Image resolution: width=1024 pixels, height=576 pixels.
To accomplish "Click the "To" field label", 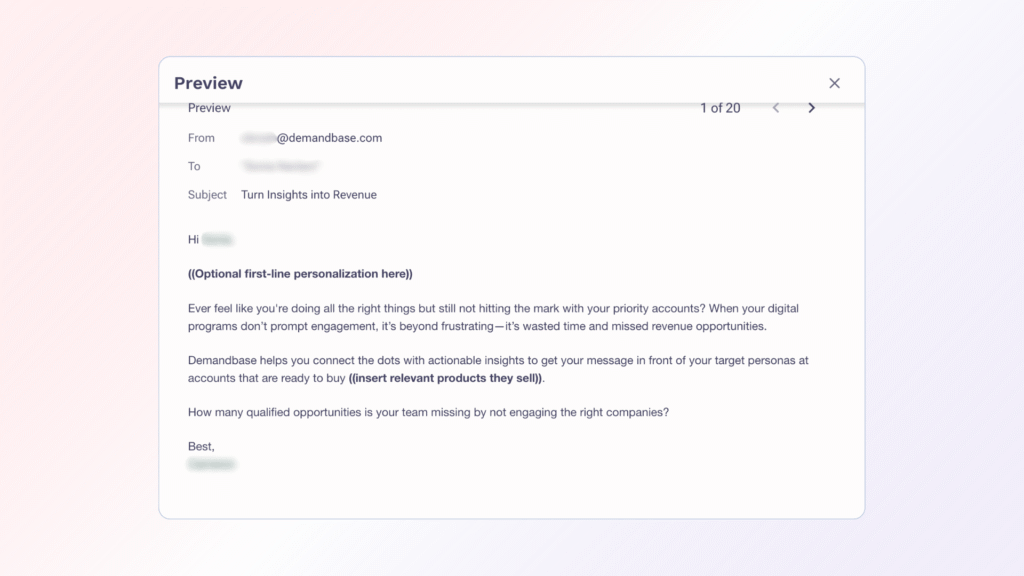I will 194,166.
